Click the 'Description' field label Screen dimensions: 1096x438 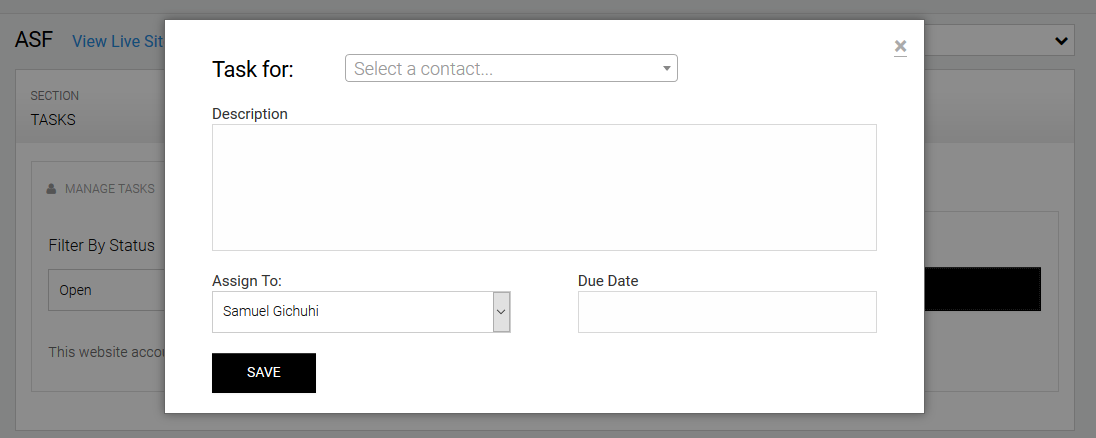click(250, 114)
